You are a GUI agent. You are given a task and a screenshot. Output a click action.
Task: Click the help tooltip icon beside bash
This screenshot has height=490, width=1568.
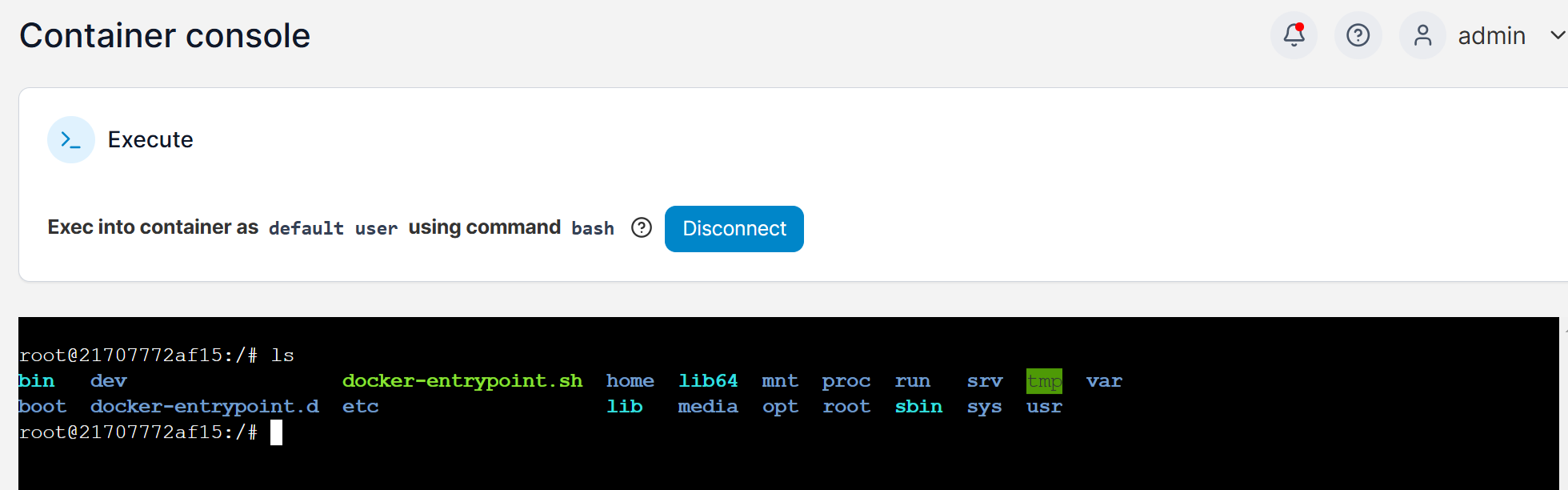click(642, 228)
